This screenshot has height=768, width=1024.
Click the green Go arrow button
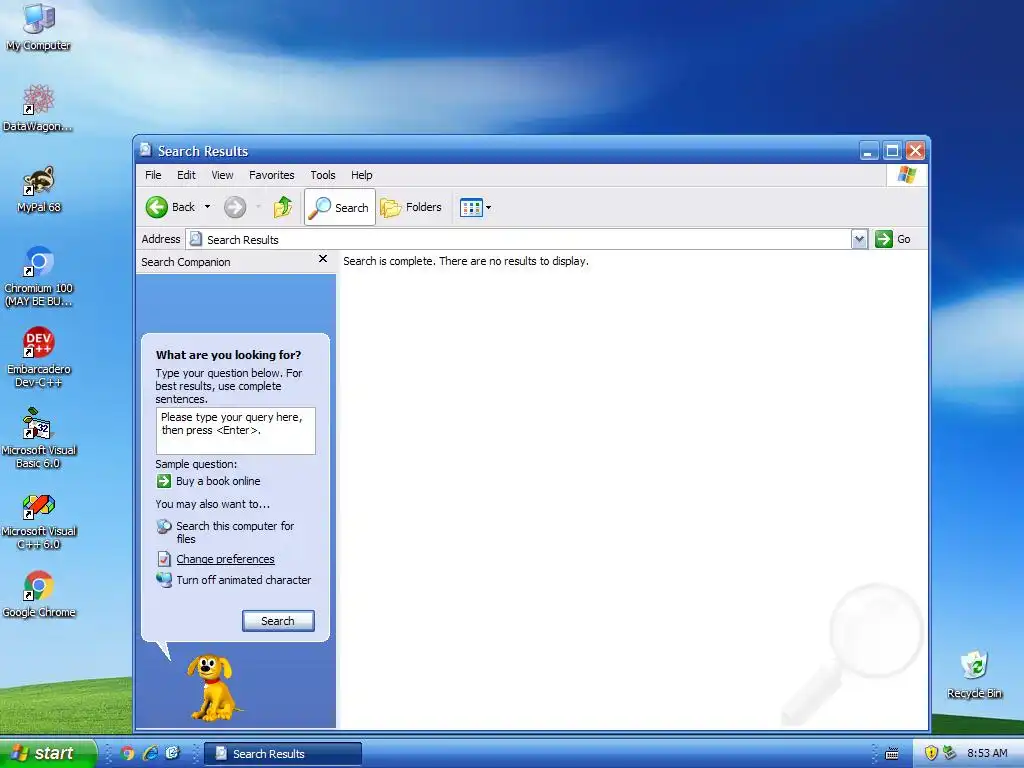pos(884,239)
